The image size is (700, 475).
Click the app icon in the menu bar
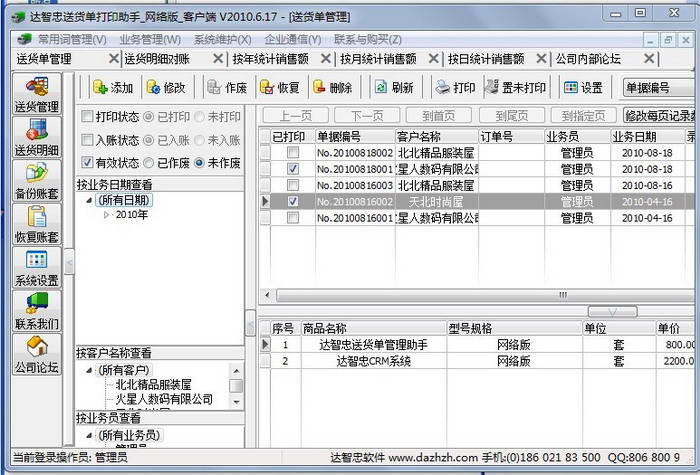coord(24,39)
